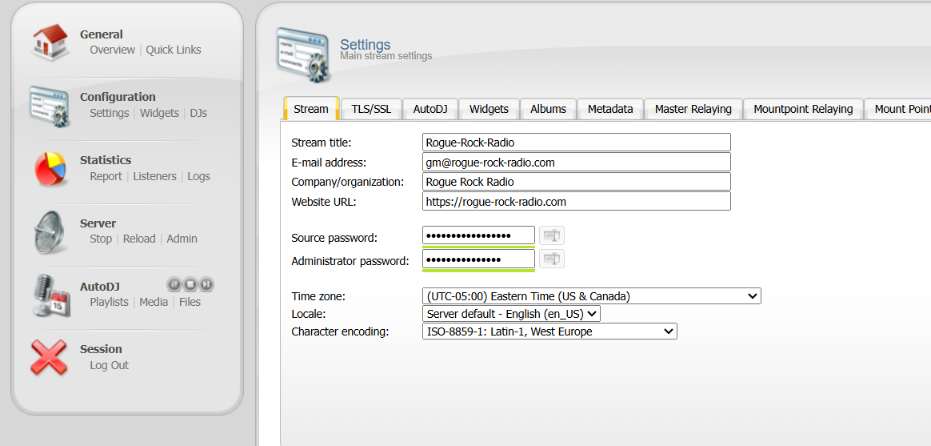Open the Mount Points tab

(898, 109)
